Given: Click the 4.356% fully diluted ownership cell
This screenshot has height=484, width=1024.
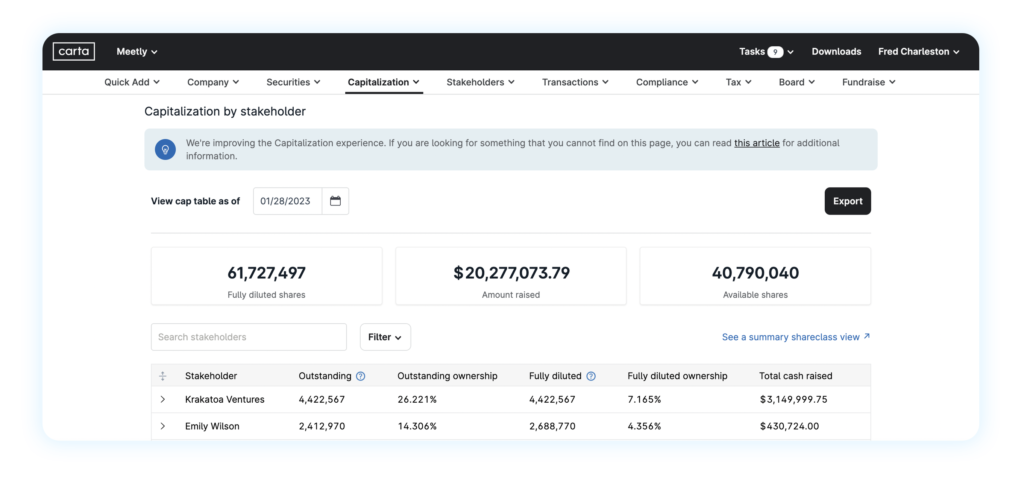Looking at the screenshot, I should pyautogui.click(x=644, y=426).
